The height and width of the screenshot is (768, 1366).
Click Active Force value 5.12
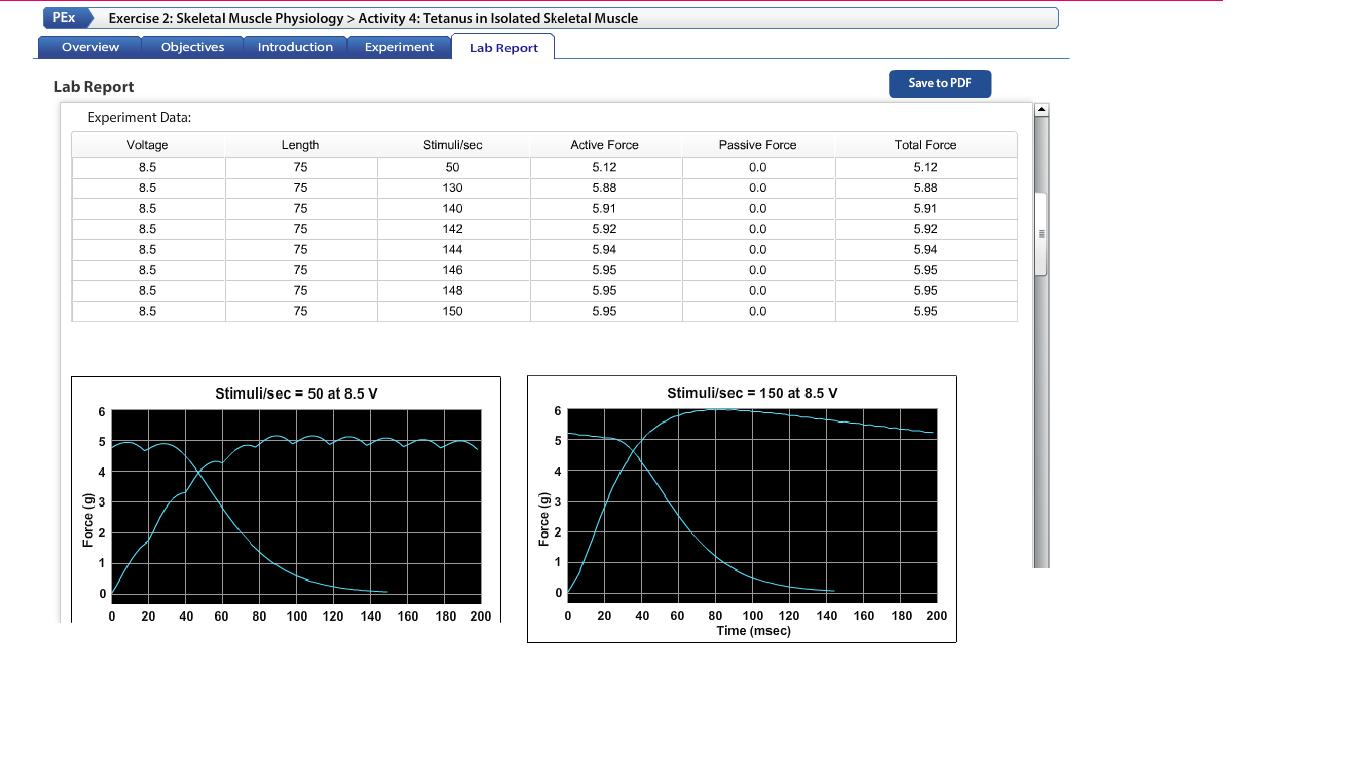605,167
